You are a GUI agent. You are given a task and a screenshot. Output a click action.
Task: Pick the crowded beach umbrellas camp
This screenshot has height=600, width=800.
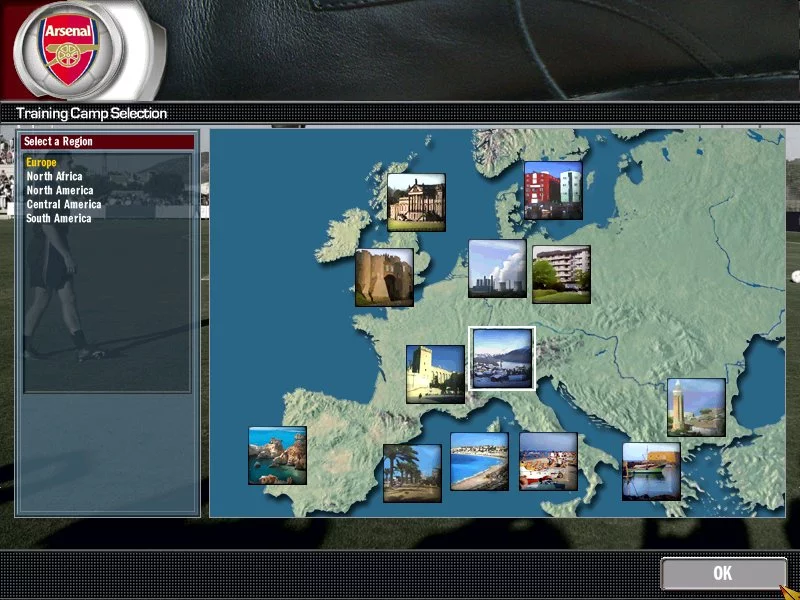click(548, 461)
